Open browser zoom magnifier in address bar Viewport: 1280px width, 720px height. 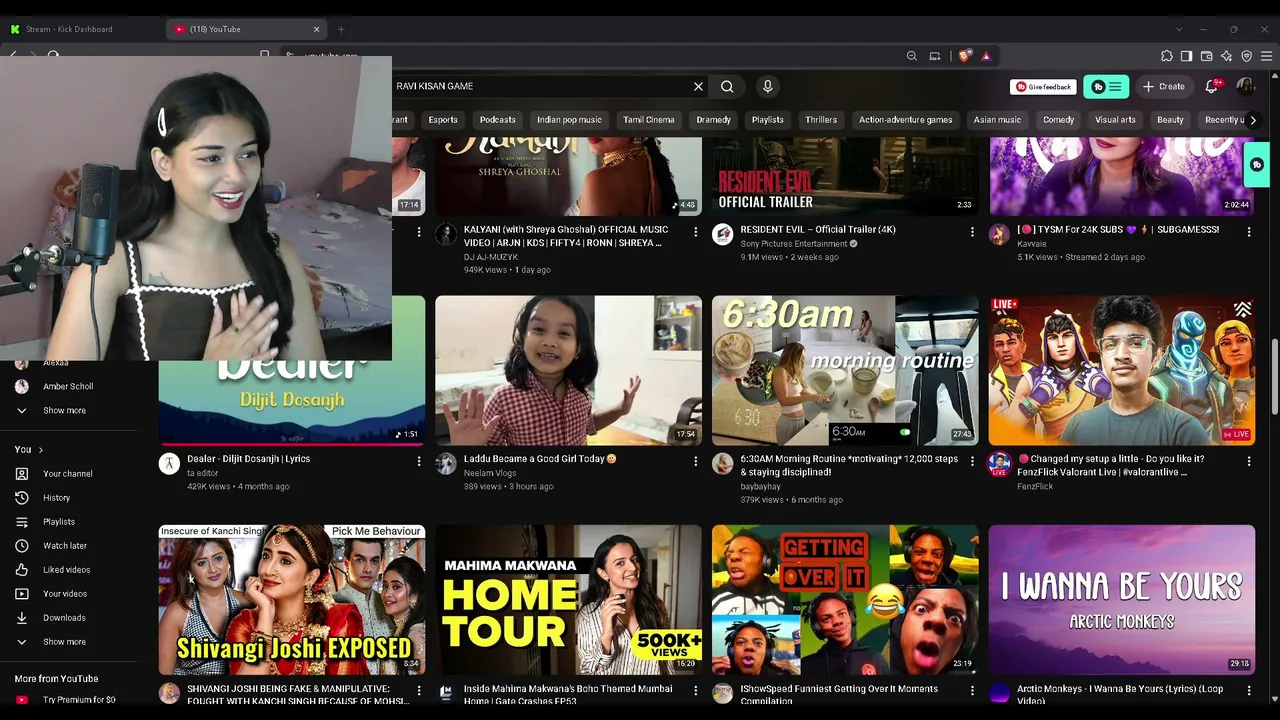click(912, 56)
